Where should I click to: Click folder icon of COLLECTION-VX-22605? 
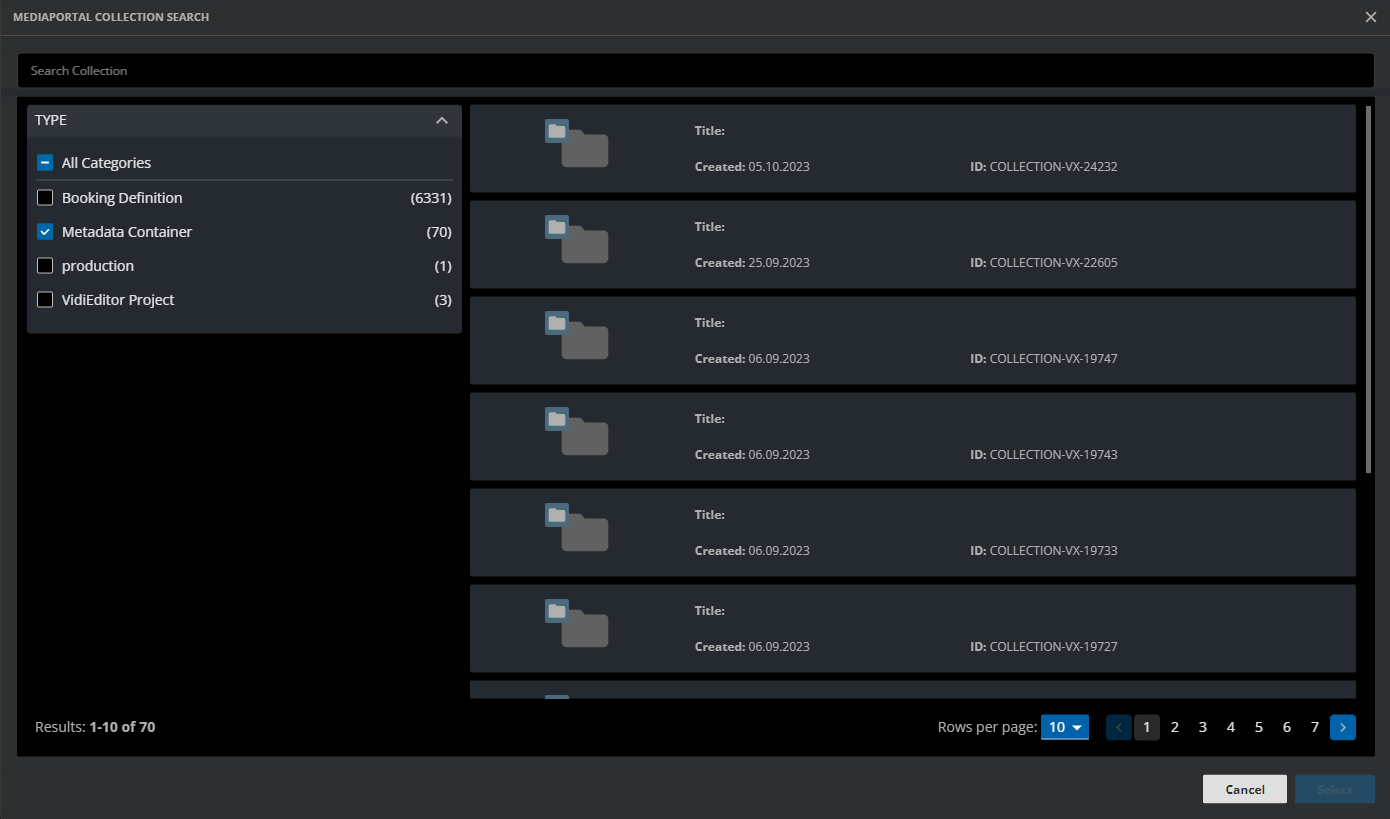pos(577,240)
